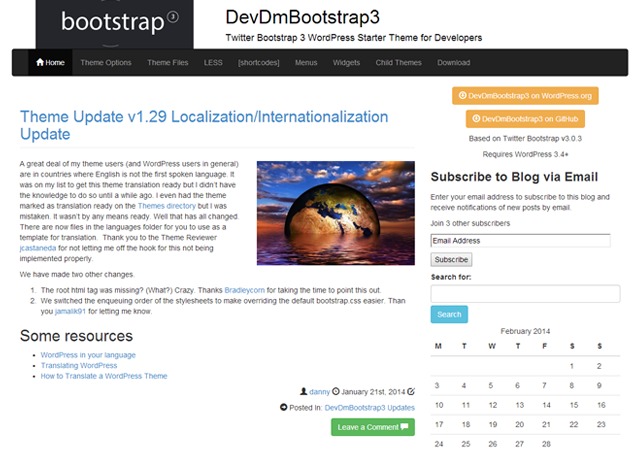Open the jamalik91 link
The image size is (640, 450).
point(70,311)
